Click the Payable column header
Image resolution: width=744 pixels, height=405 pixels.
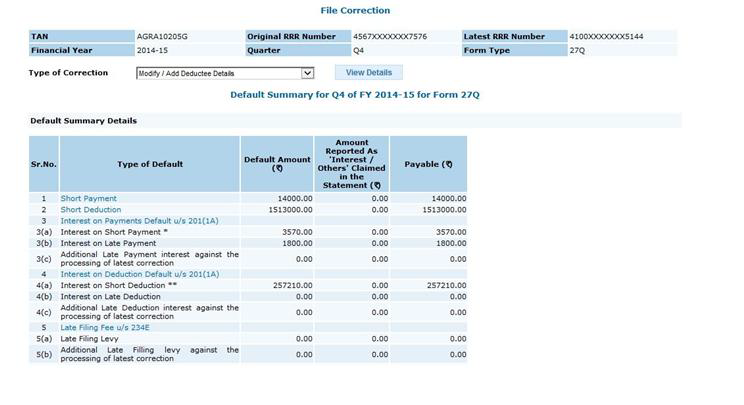(x=428, y=164)
